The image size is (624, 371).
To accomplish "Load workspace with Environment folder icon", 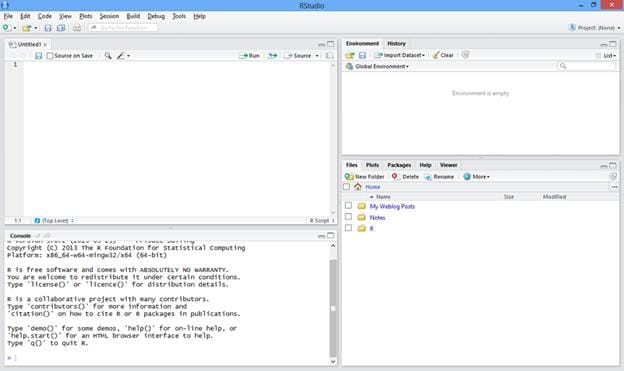I will pyautogui.click(x=350, y=55).
